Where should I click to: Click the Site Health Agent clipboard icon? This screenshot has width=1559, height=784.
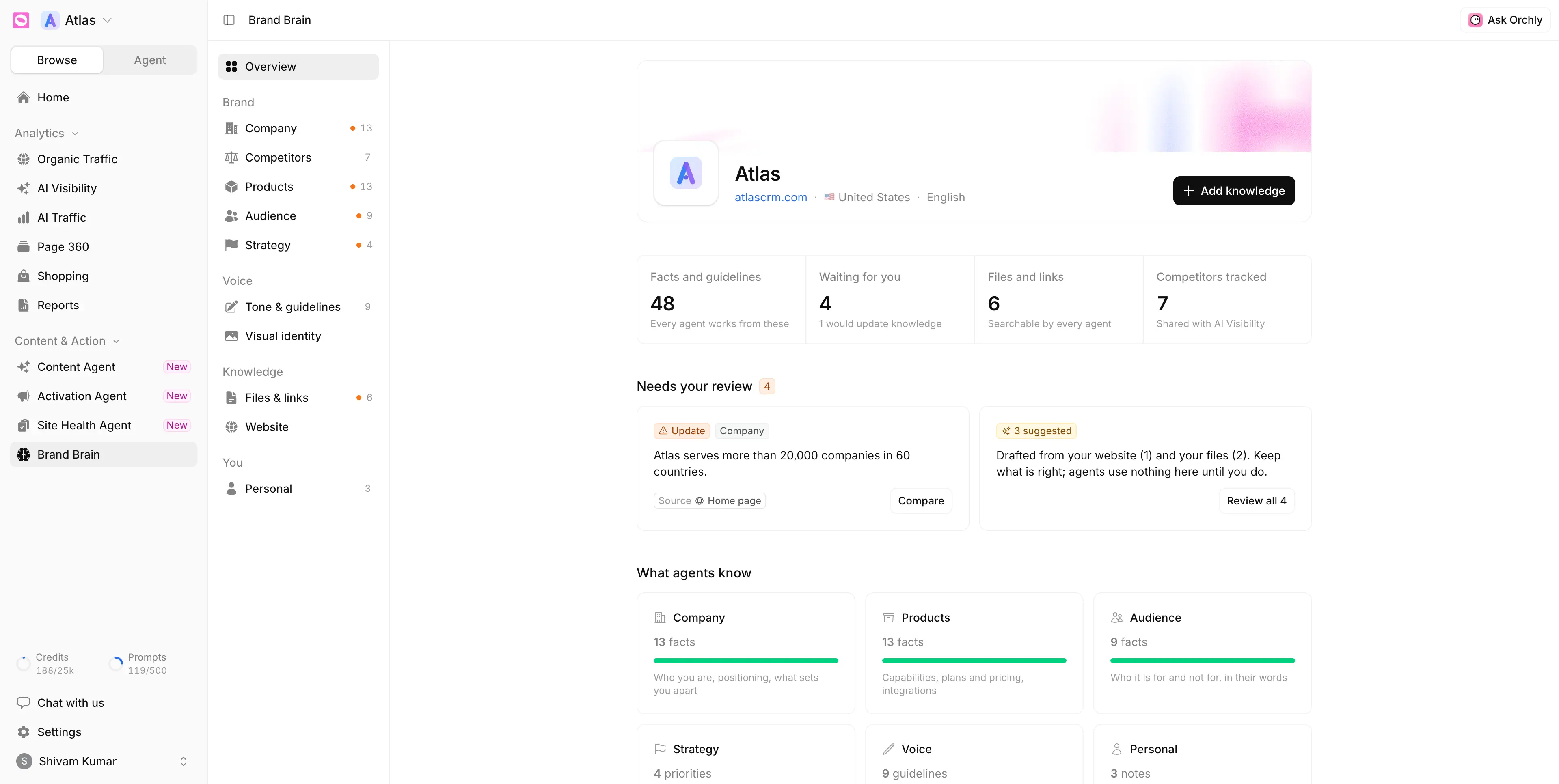point(24,425)
